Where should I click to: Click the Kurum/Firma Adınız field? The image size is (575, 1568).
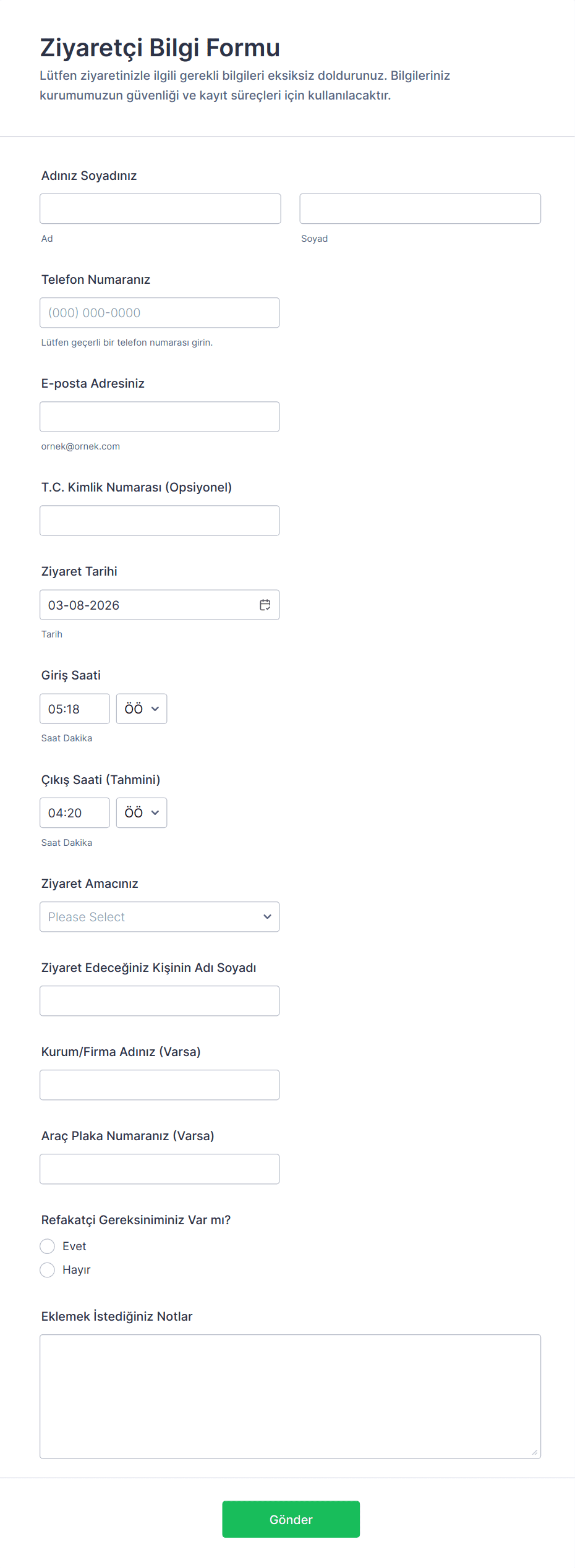160,1084
